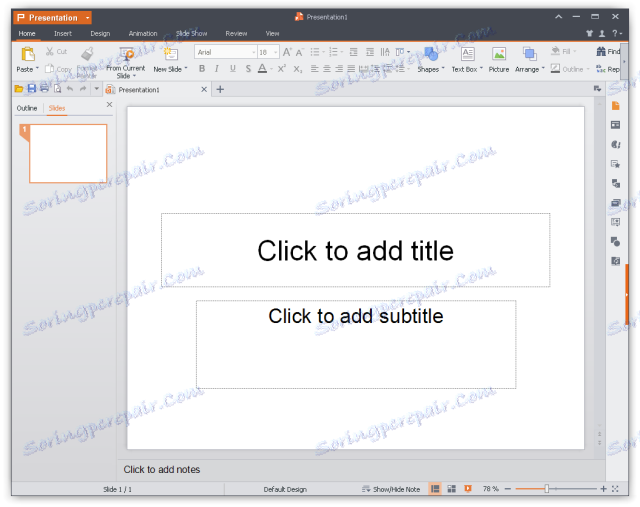
Task: Click the New Slide icon
Action: click(x=171, y=54)
